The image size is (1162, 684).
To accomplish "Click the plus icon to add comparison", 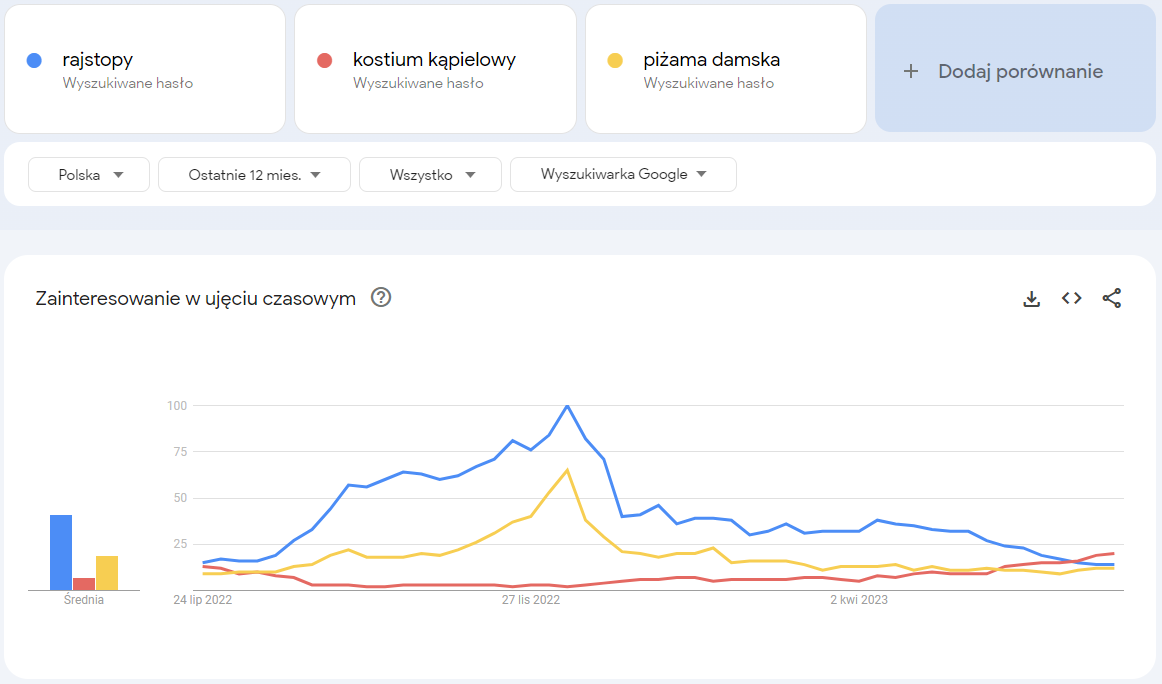I will pos(910,71).
